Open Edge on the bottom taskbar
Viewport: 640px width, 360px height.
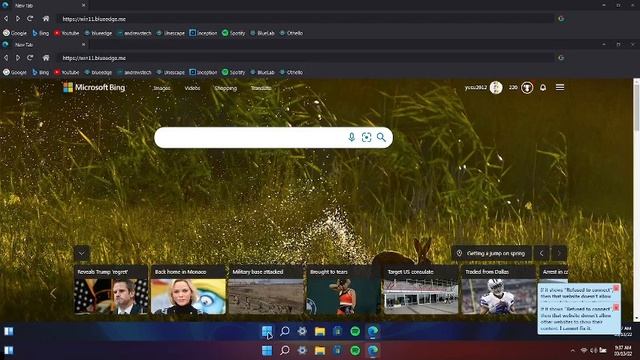[373, 350]
